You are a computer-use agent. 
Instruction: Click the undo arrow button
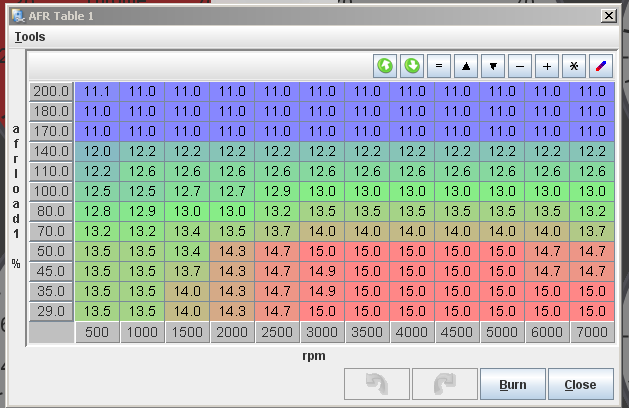(375, 384)
